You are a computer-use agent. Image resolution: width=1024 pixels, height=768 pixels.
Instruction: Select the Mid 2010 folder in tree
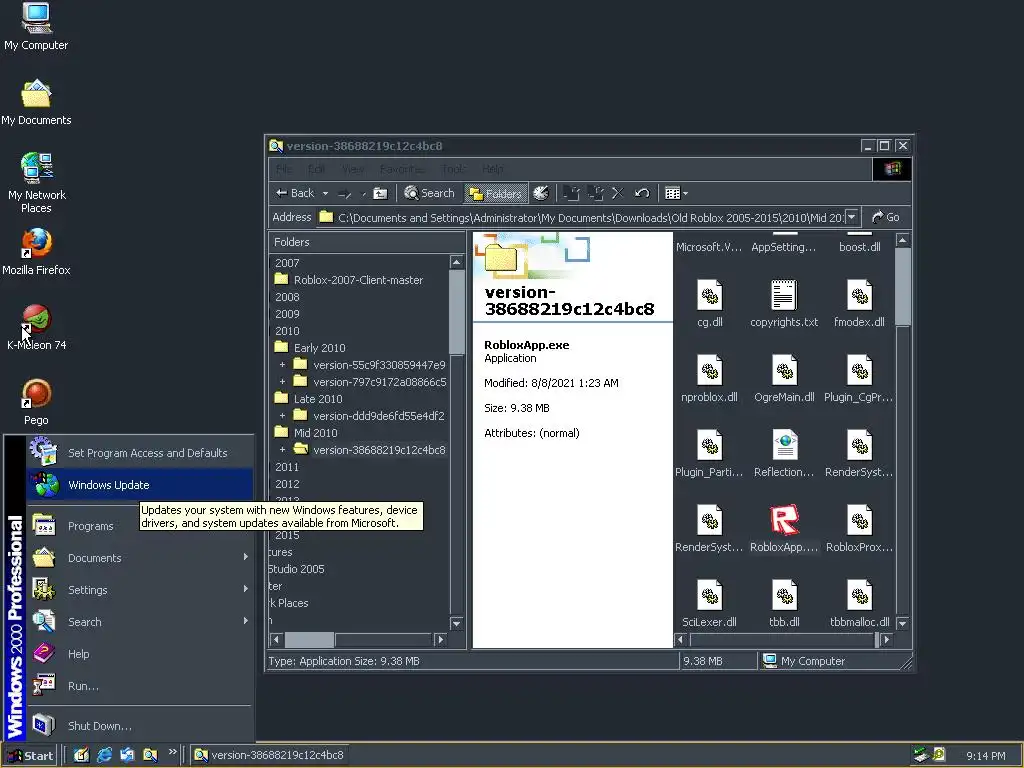point(306,433)
